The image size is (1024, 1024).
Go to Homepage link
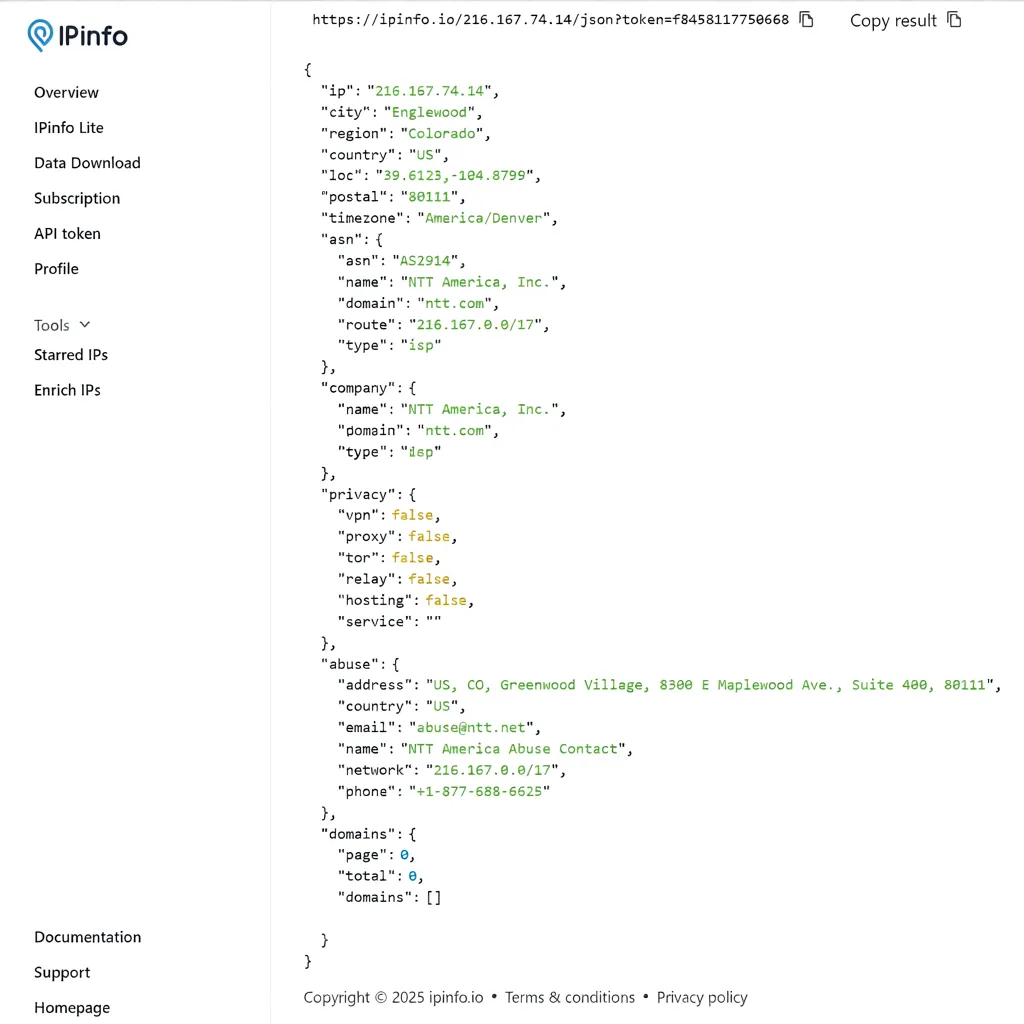click(72, 1008)
